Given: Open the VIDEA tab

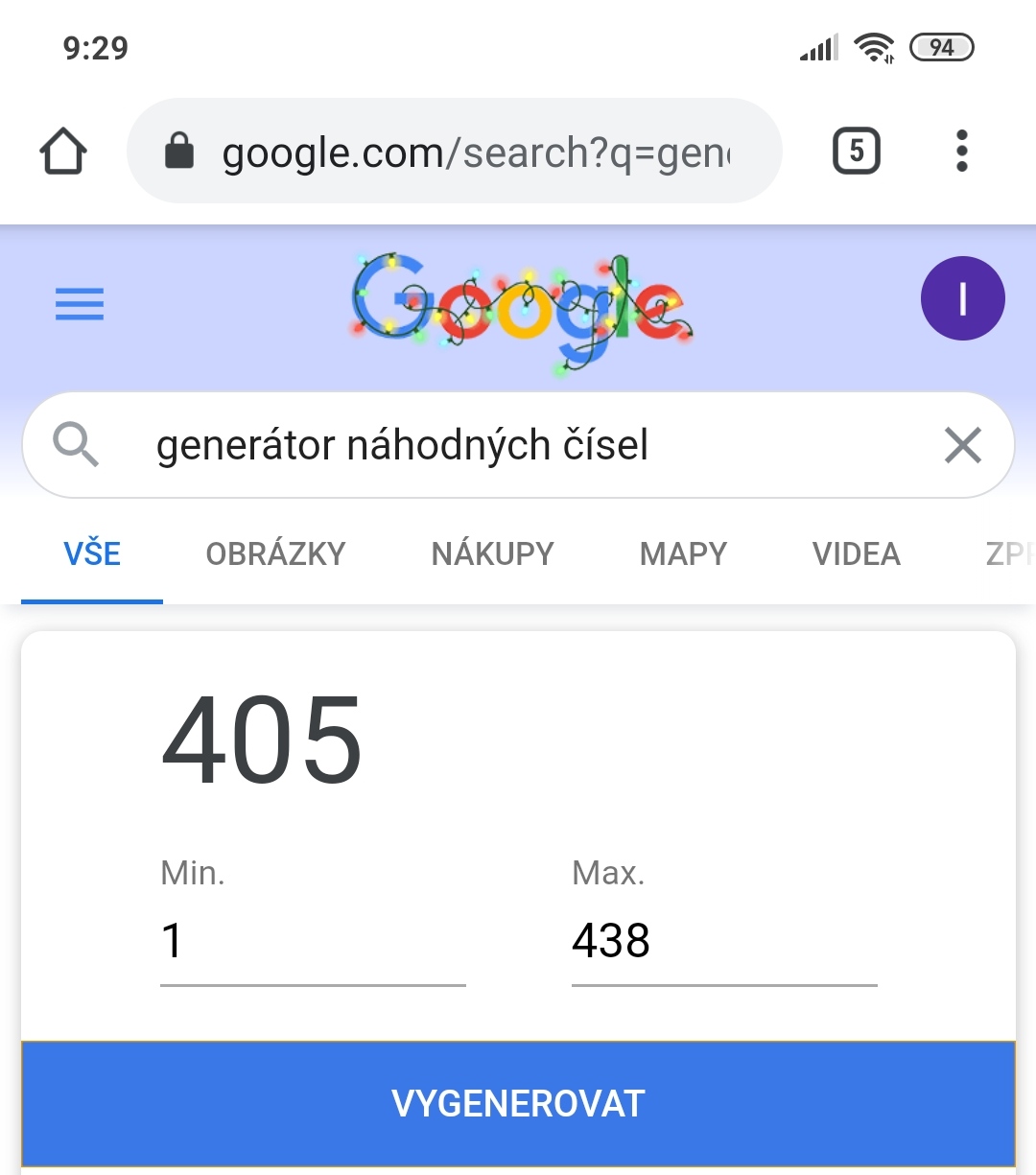Looking at the screenshot, I should (856, 554).
